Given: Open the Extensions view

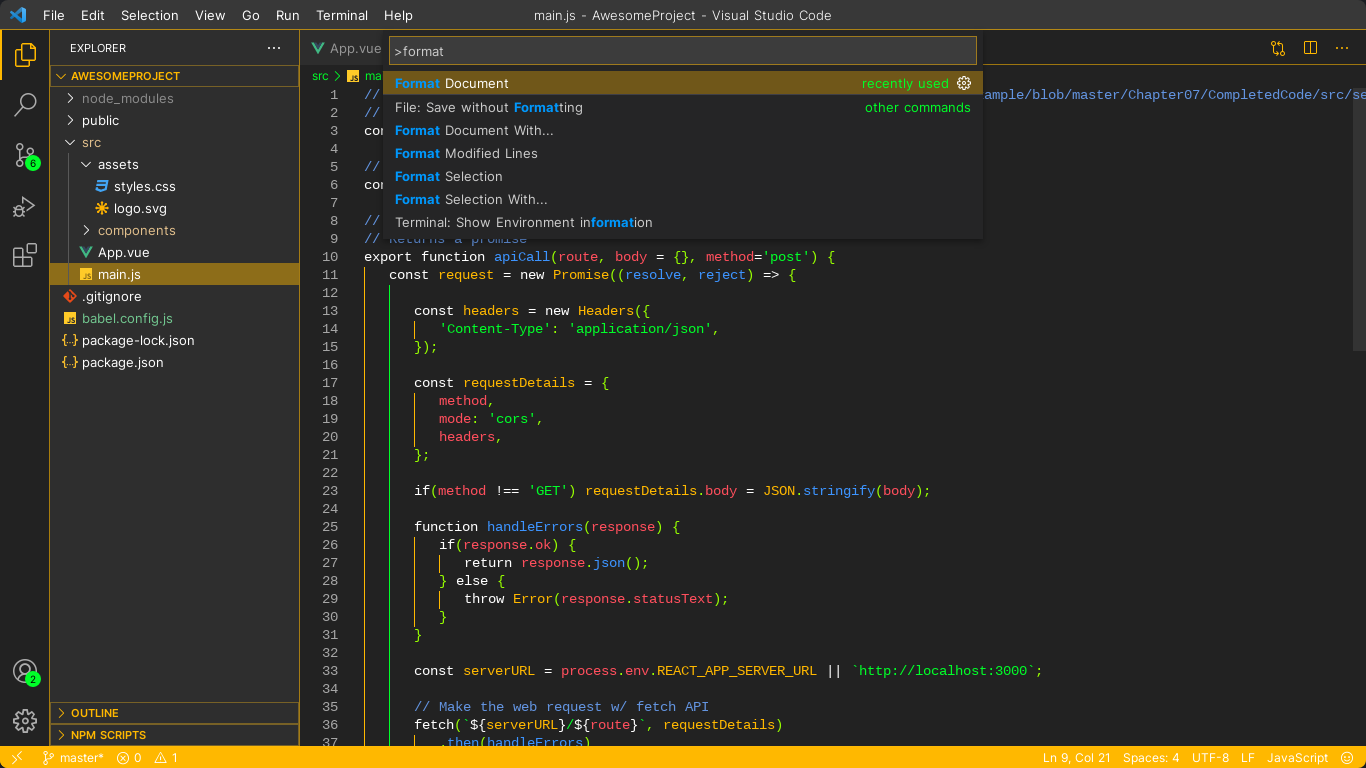Looking at the screenshot, I should 25,256.
